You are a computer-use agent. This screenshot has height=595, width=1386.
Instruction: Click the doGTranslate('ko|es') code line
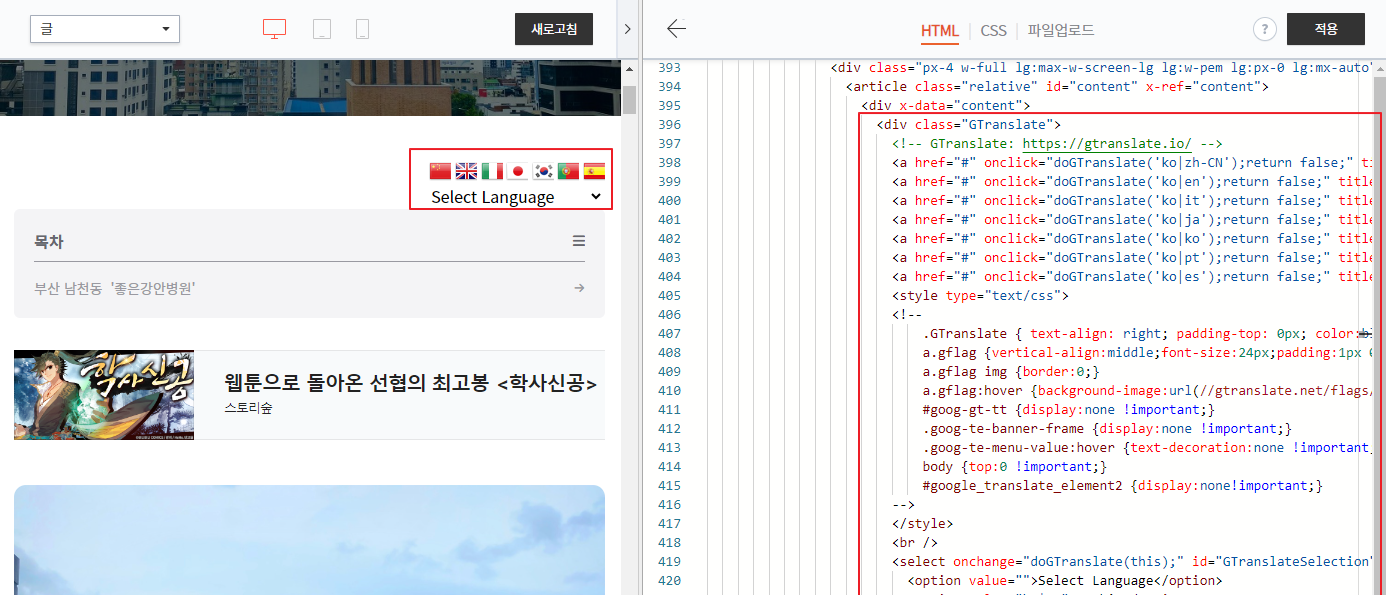click(1132, 277)
